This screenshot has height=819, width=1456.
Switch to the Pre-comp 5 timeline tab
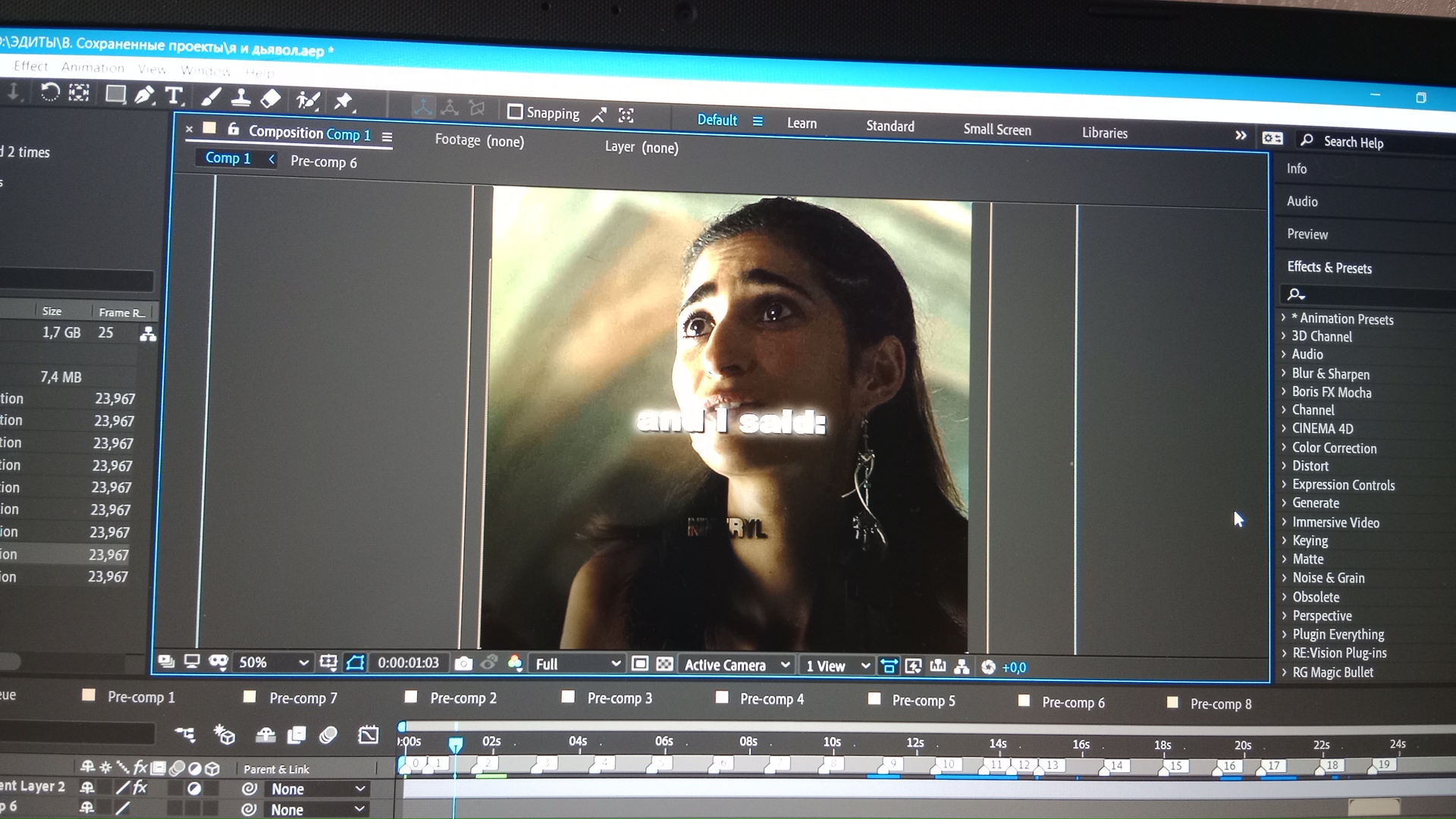(924, 700)
